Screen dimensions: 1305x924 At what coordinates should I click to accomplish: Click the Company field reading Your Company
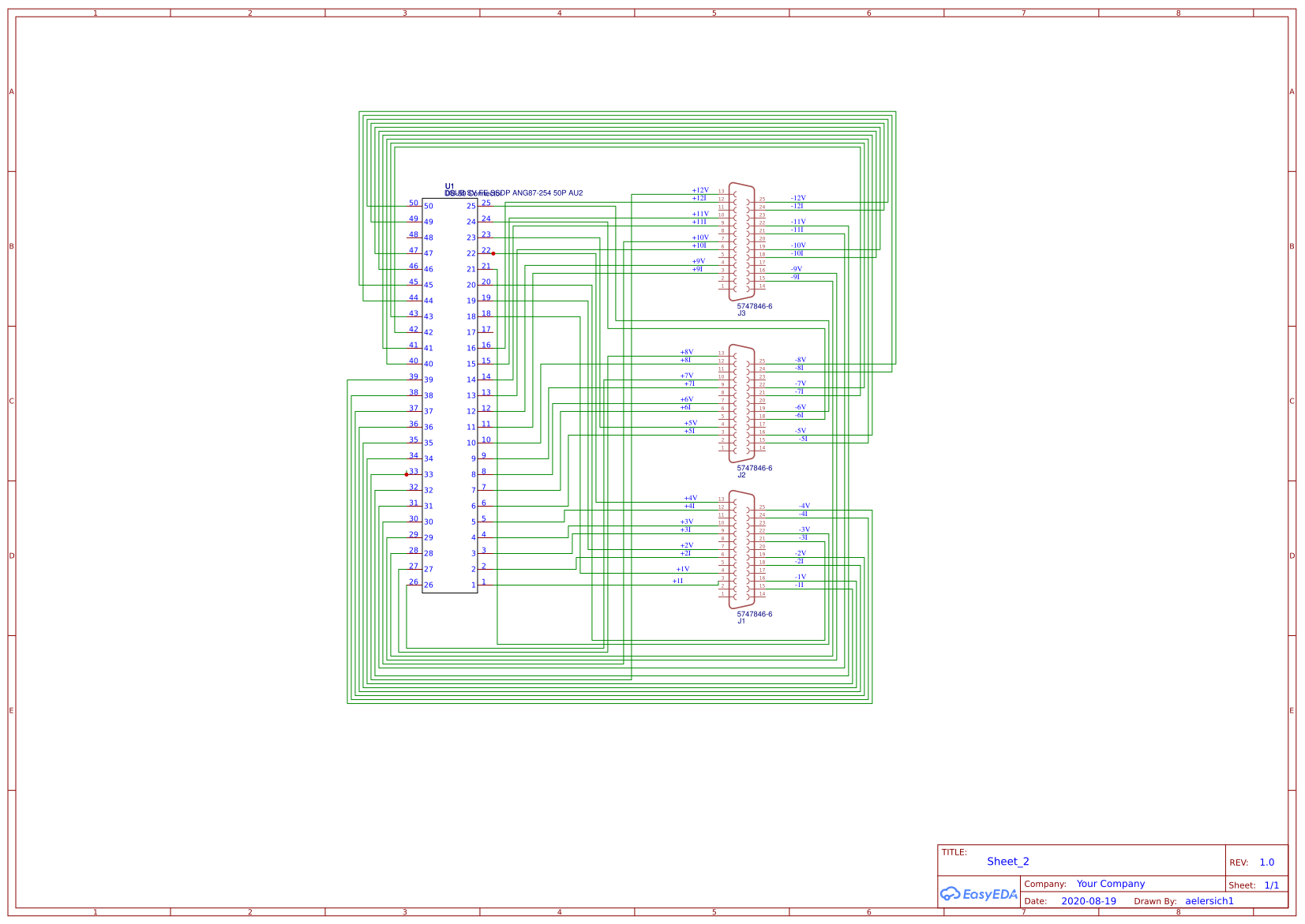tap(1110, 884)
